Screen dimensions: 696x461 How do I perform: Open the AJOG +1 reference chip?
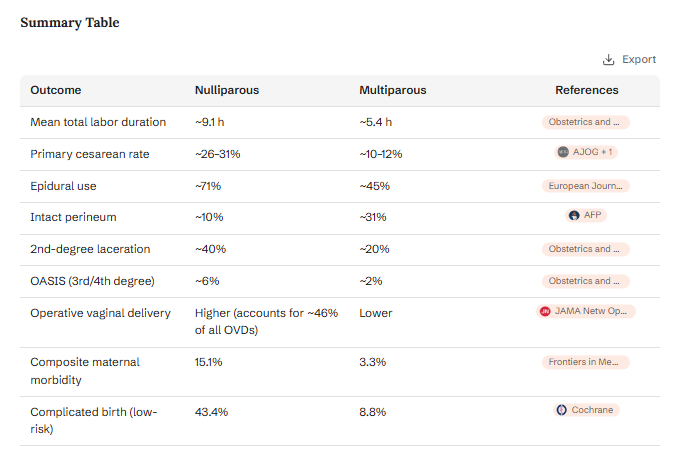click(x=585, y=152)
